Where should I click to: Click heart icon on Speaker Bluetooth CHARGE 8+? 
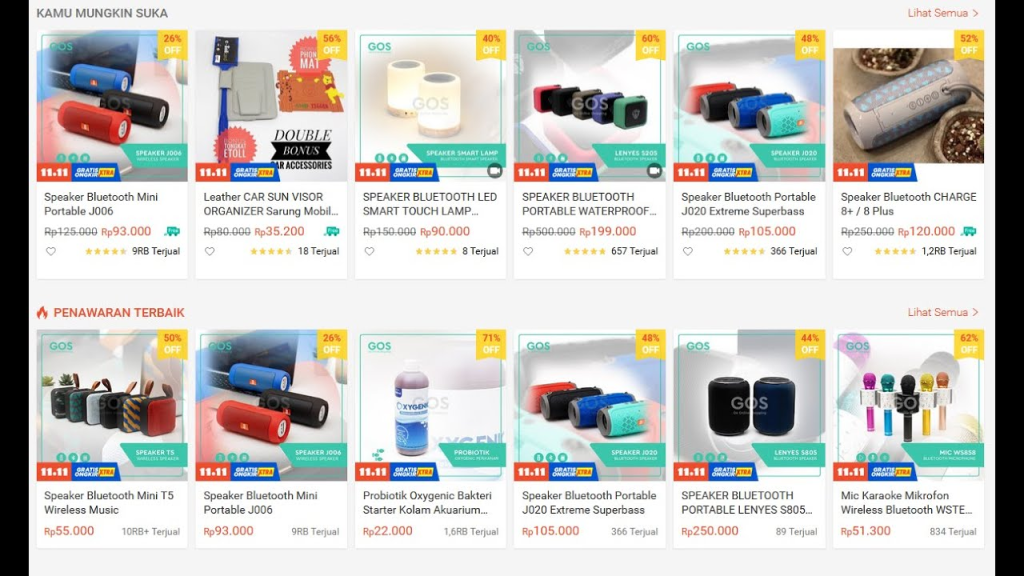(847, 251)
